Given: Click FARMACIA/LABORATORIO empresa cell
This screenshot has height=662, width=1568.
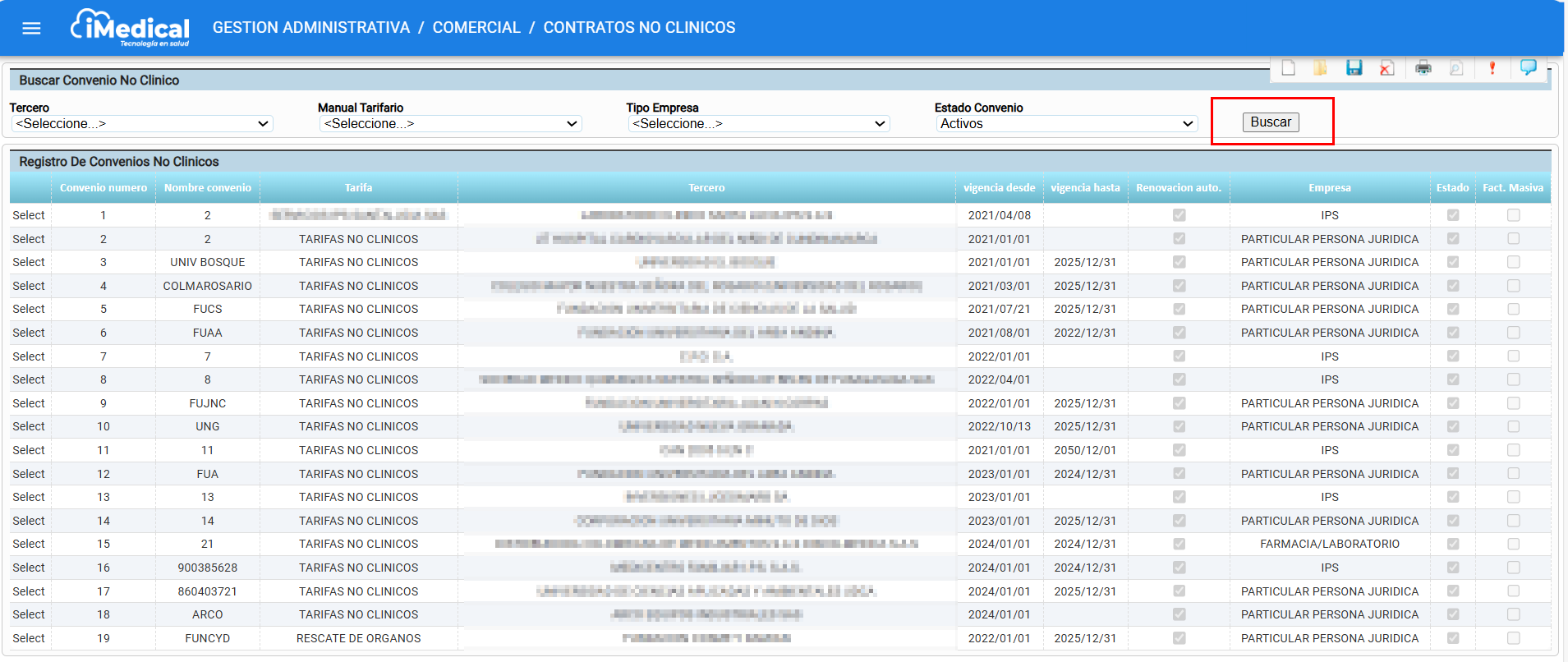Looking at the screenshot, I should click(x=1330, y=544).
